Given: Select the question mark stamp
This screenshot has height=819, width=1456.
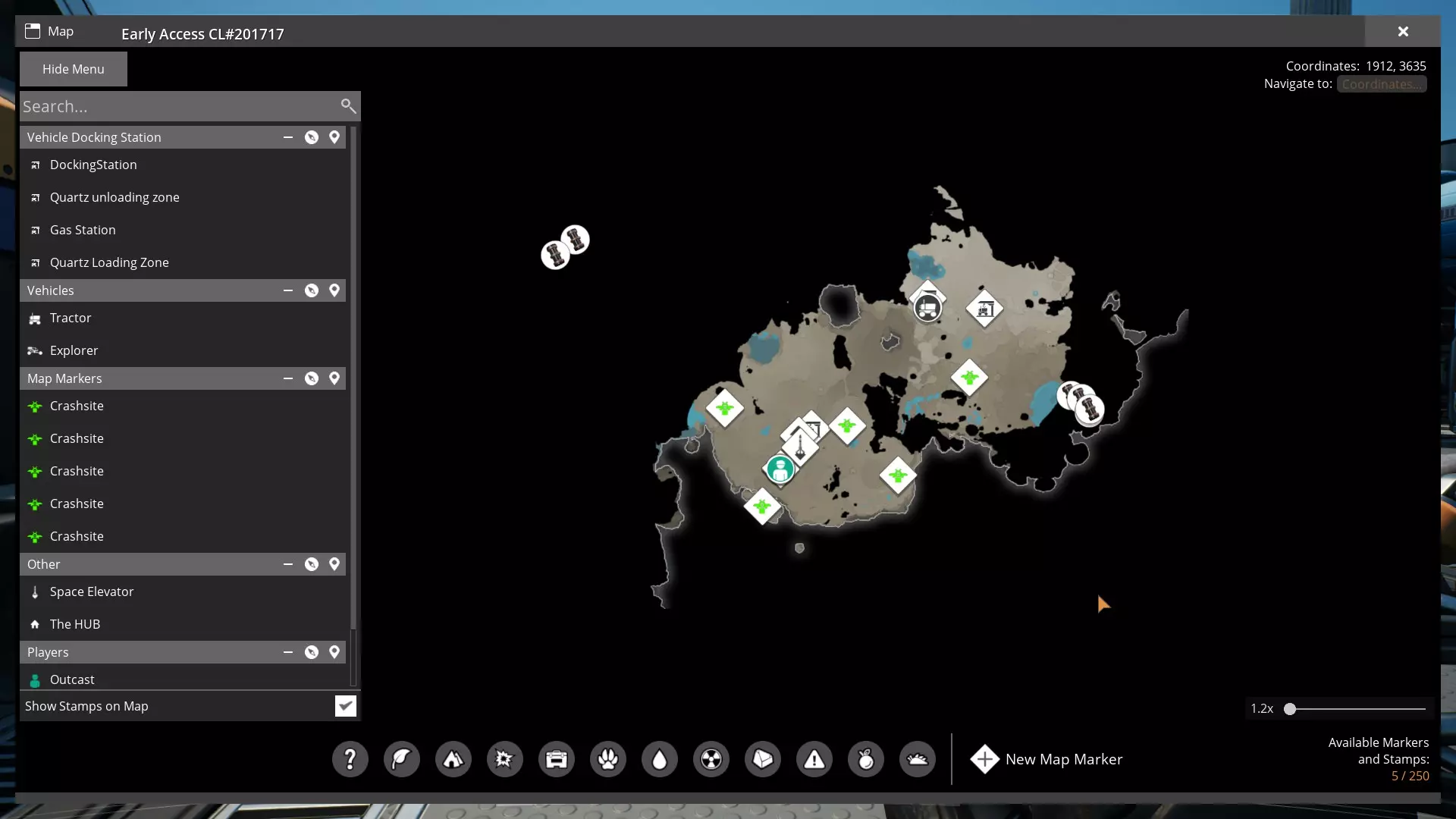Looking at the screenshot, I should click(350, 759).
